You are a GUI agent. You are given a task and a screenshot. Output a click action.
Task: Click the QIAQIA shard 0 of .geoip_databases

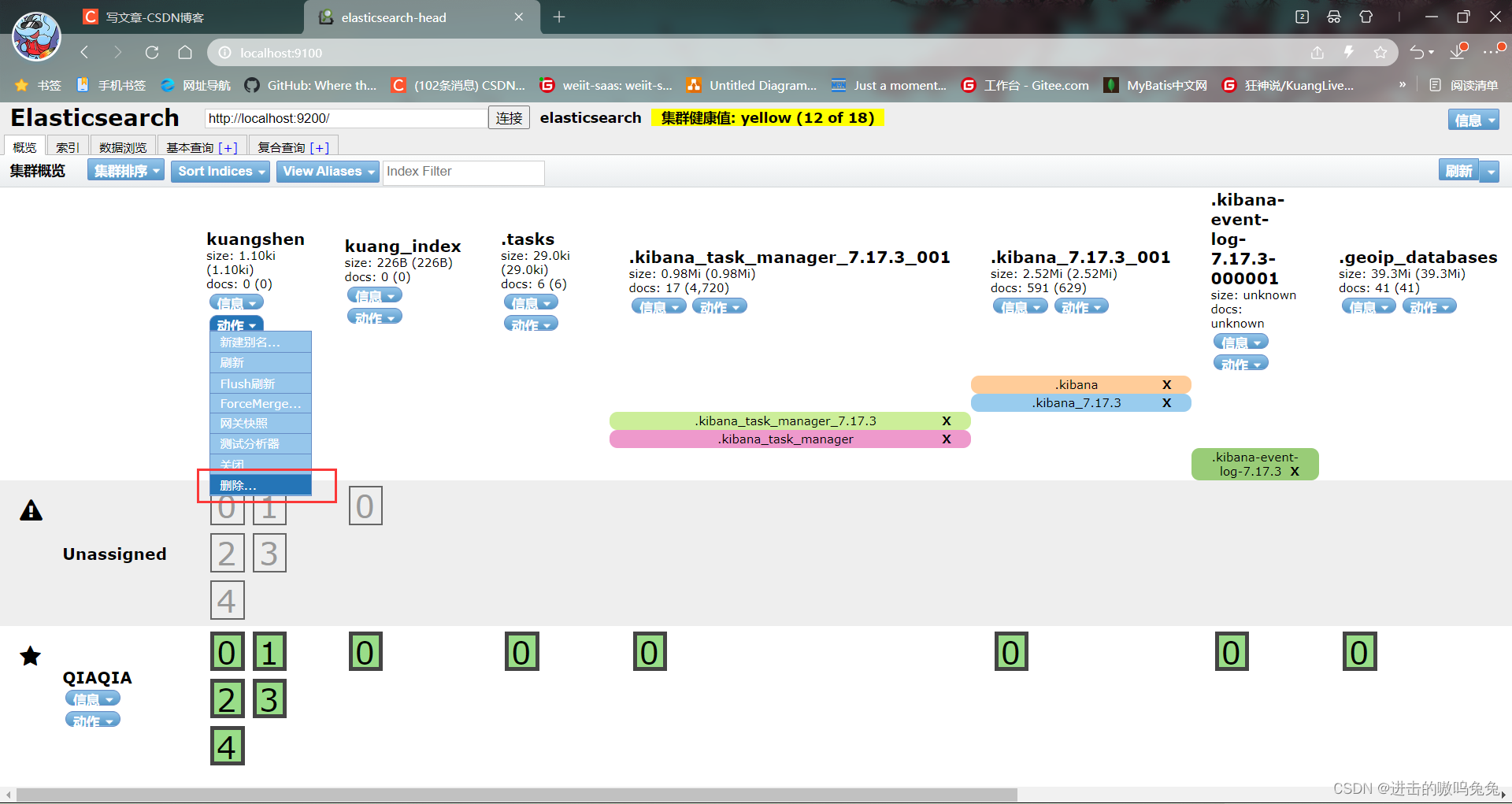[1359, 652]
